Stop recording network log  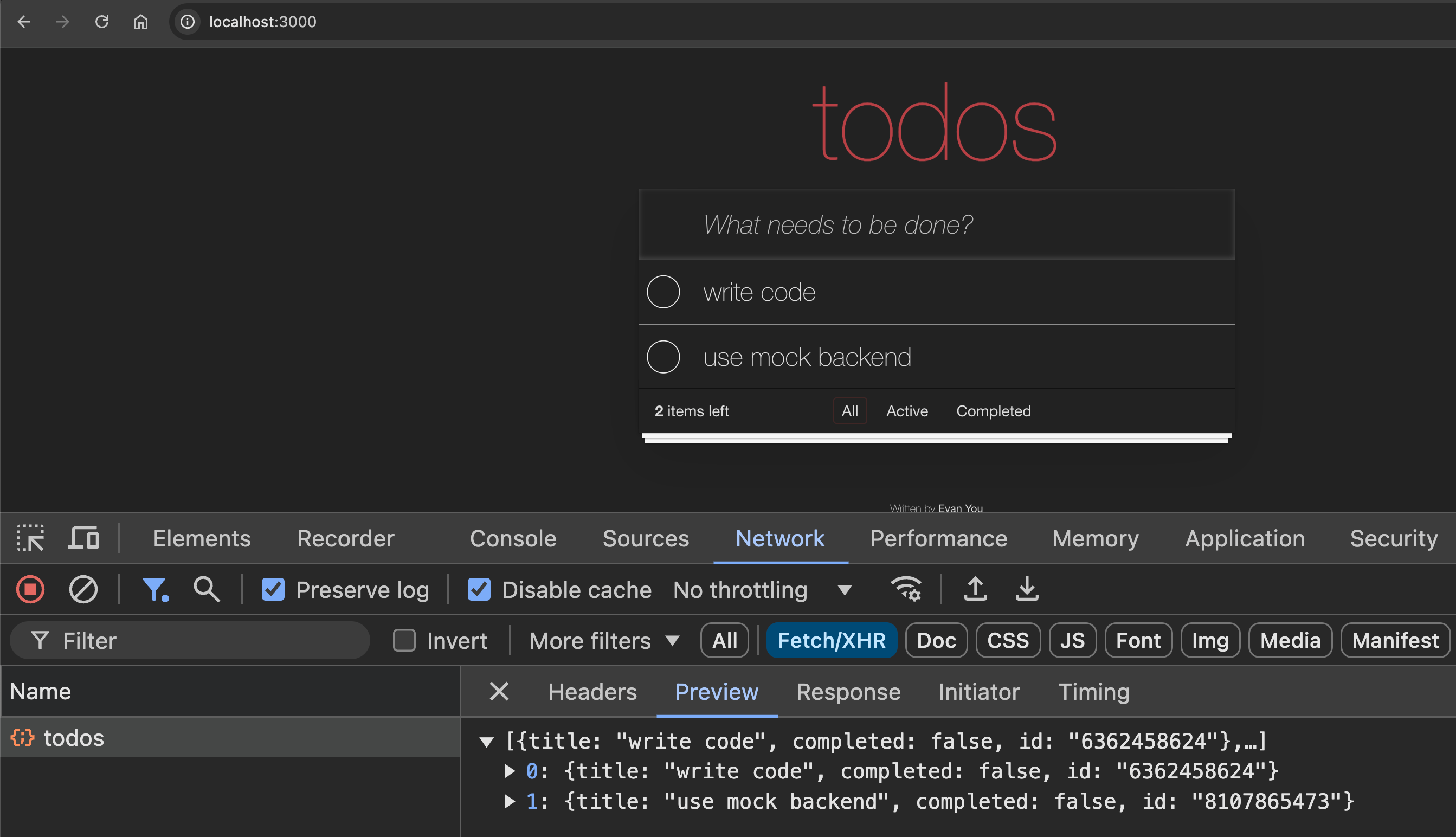click(x=30, y=589)
